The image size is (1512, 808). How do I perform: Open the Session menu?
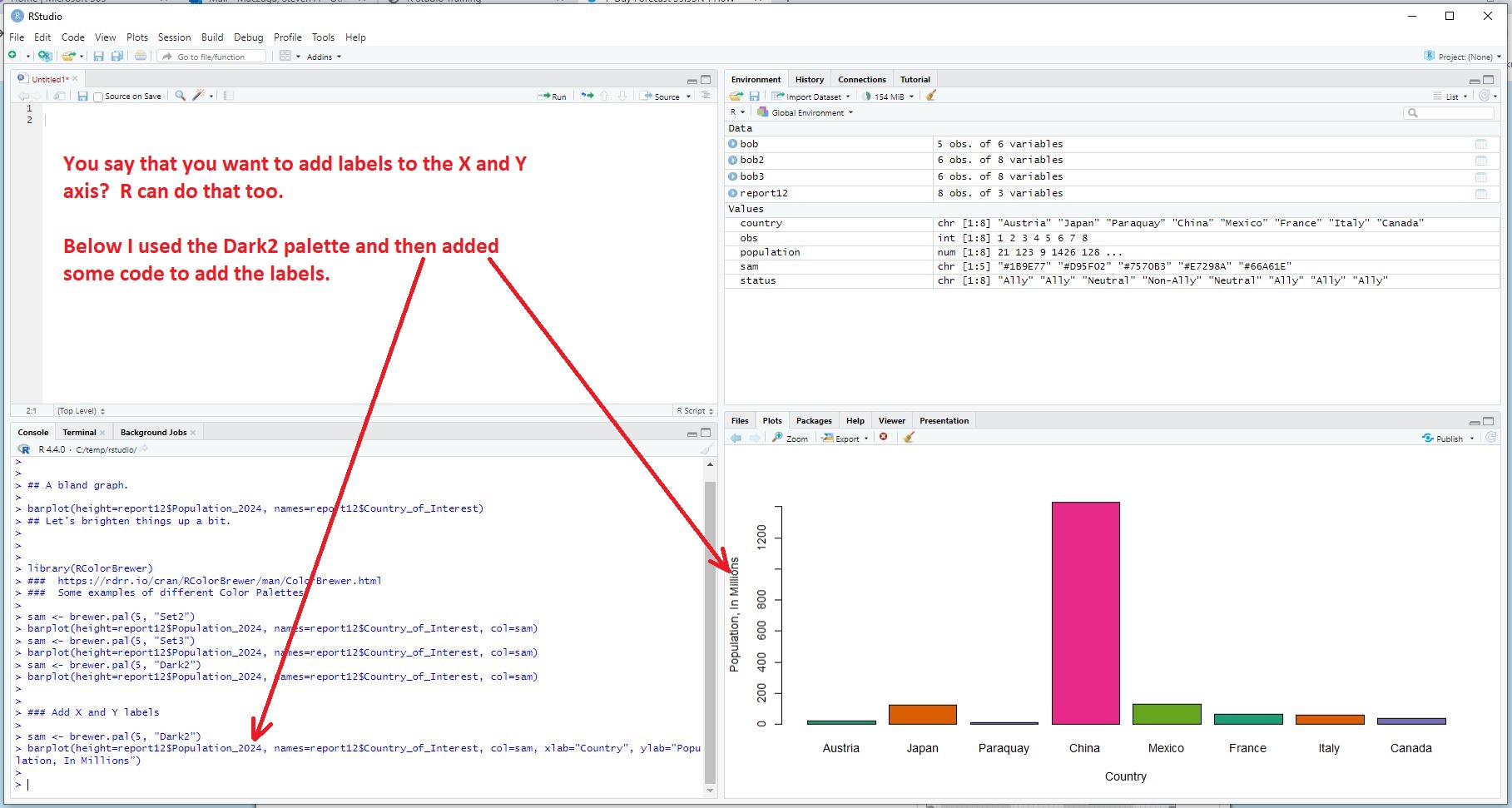coord(174,37)
